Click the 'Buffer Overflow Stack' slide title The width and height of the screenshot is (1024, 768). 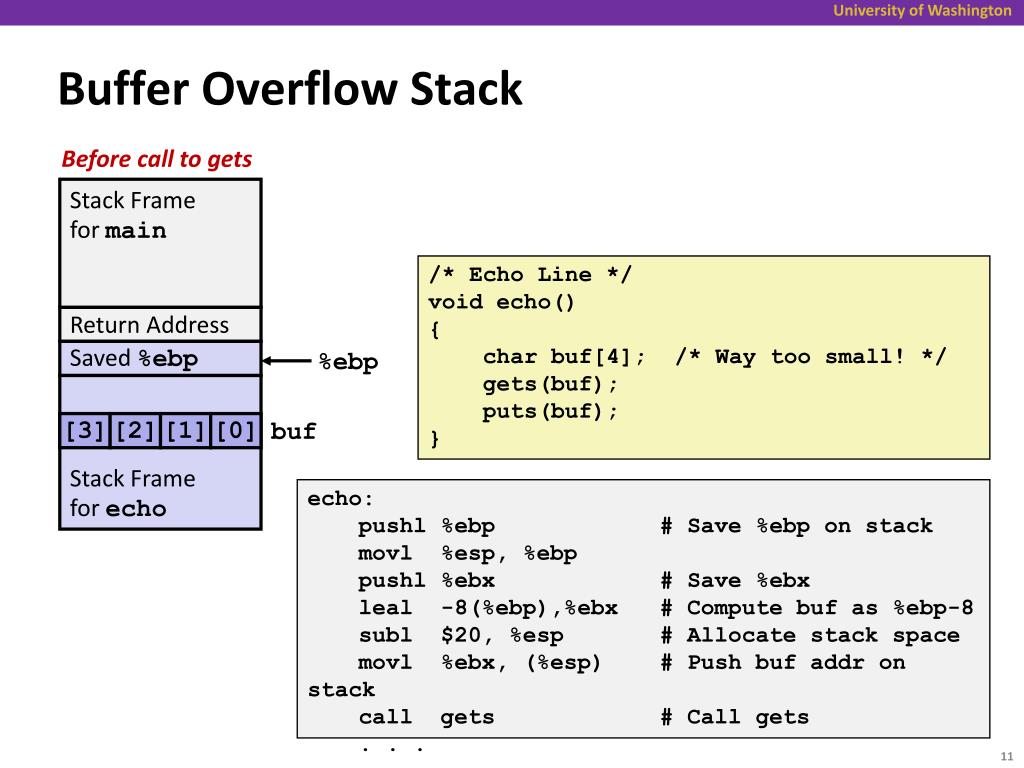(x=290, y=89)
